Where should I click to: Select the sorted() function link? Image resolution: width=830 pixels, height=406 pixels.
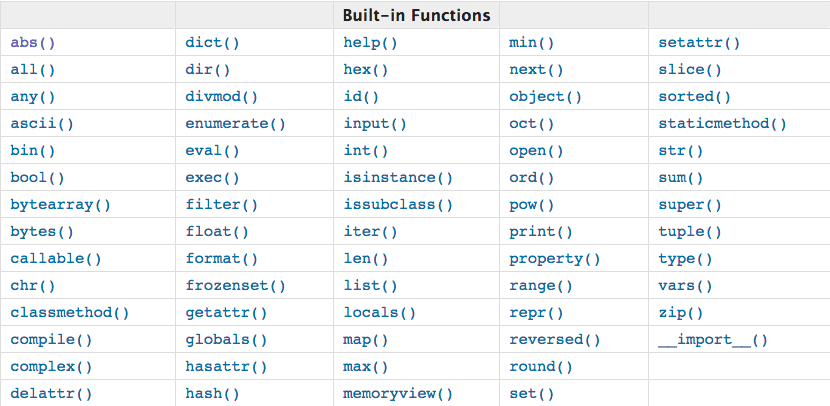tap(694, 97)
